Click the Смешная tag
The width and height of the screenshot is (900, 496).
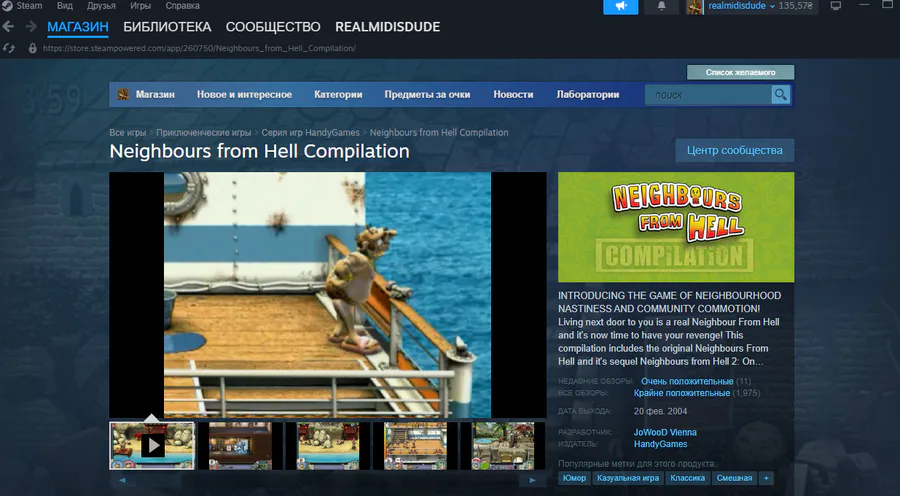[734, 478]
